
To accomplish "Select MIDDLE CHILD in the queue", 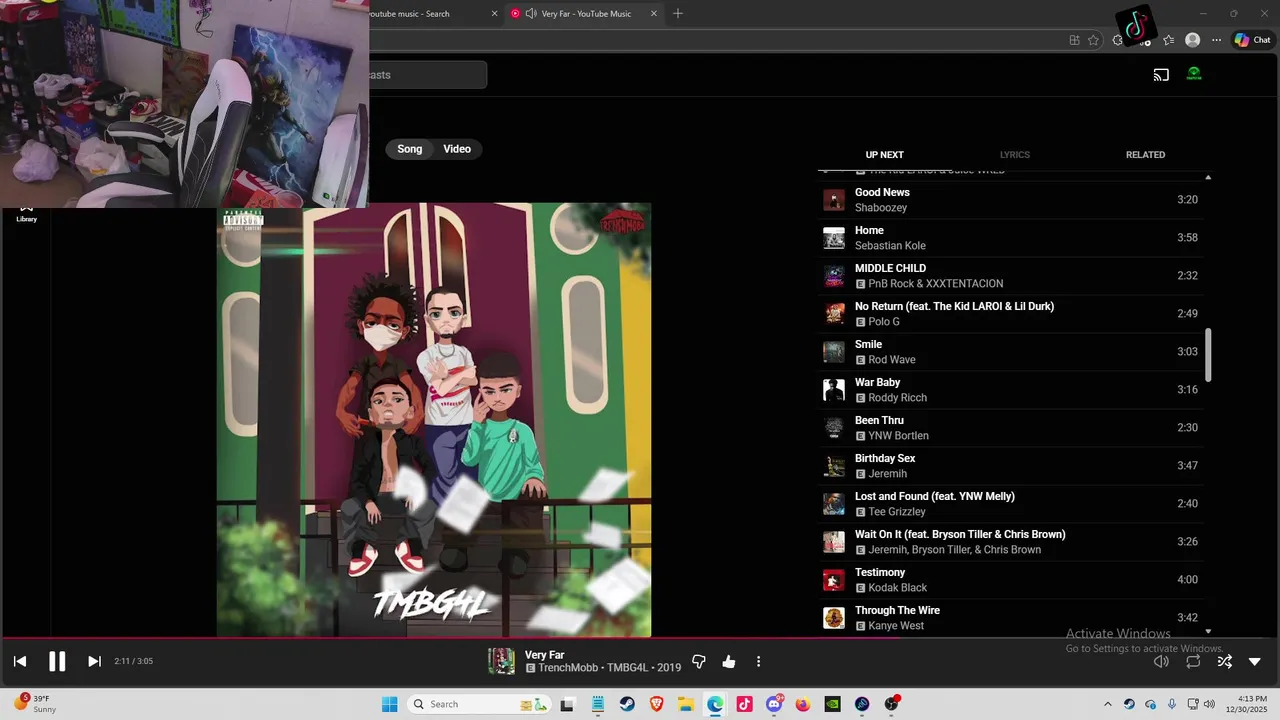I will click(x=1010, y=276).
